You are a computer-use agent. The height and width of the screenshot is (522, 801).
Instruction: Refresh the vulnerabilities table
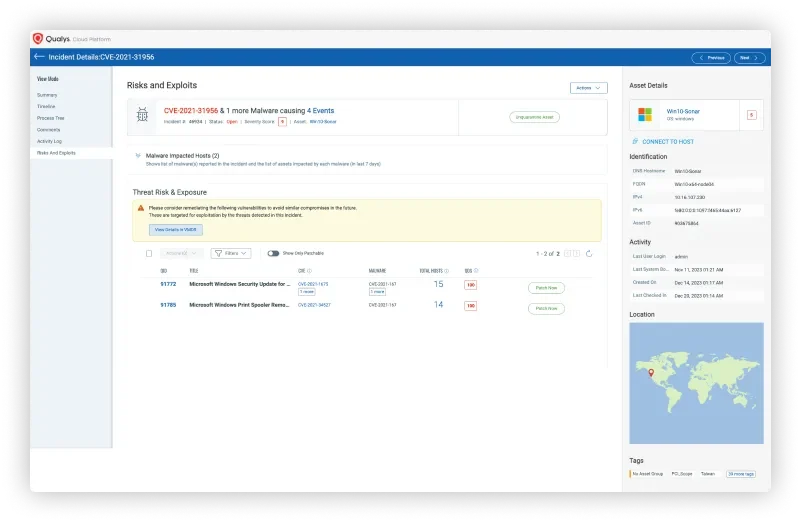[x=589, y=253]
